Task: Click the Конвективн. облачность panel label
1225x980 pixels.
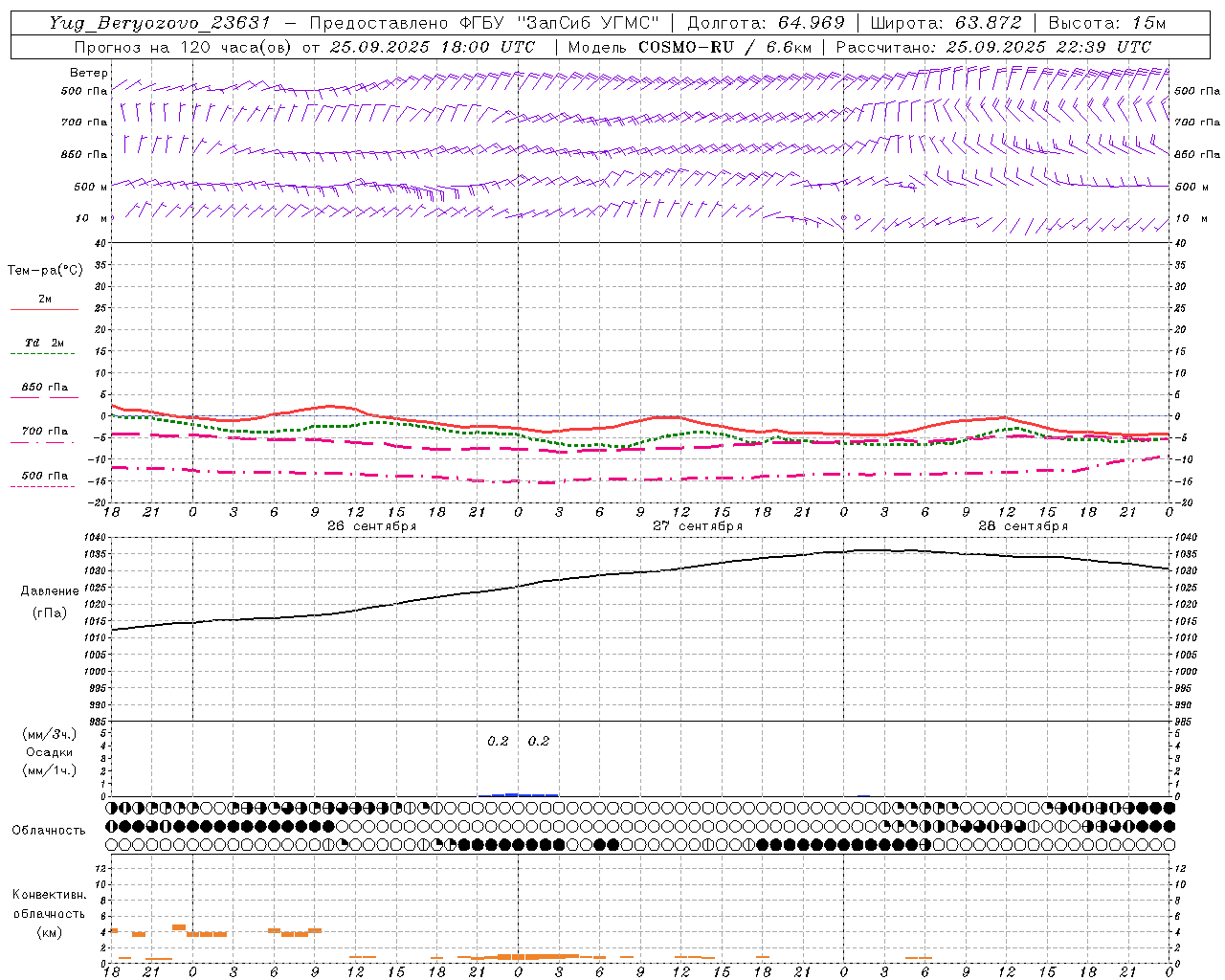Action: (x=49, y=904)
